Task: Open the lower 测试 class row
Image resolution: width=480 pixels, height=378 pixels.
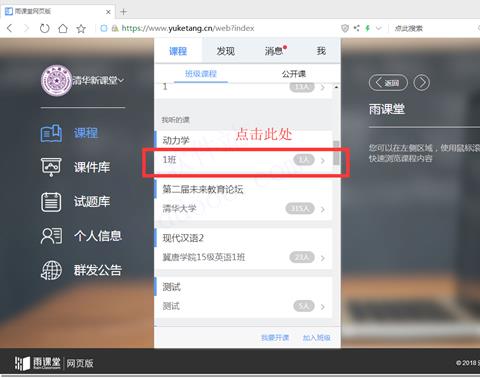Action: (x=243, y=306)
